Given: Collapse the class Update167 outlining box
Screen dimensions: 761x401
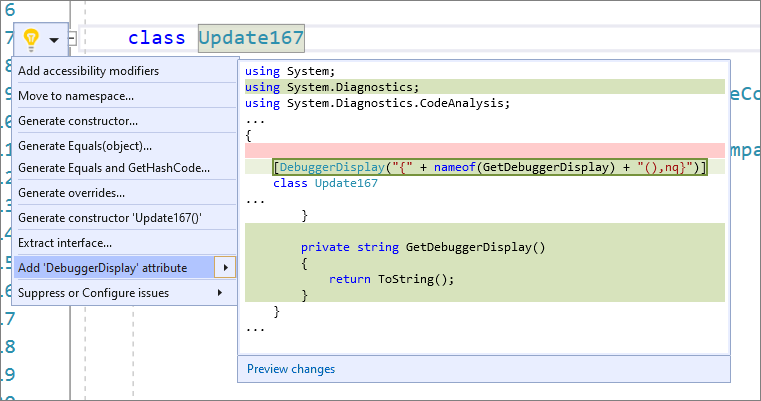Looking at the screenshot, I should click(x=72, y=38).
